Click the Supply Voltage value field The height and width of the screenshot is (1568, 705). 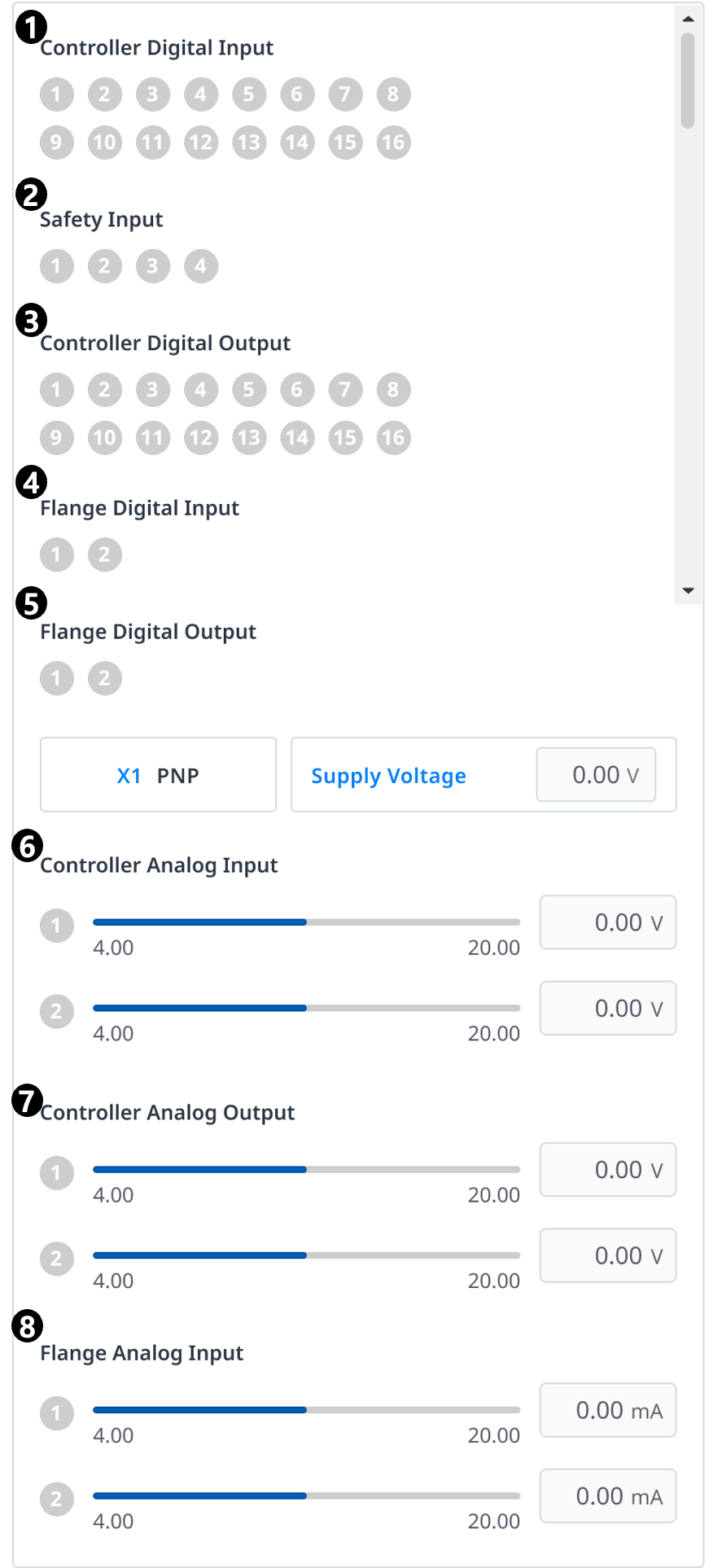pos(596,775)
